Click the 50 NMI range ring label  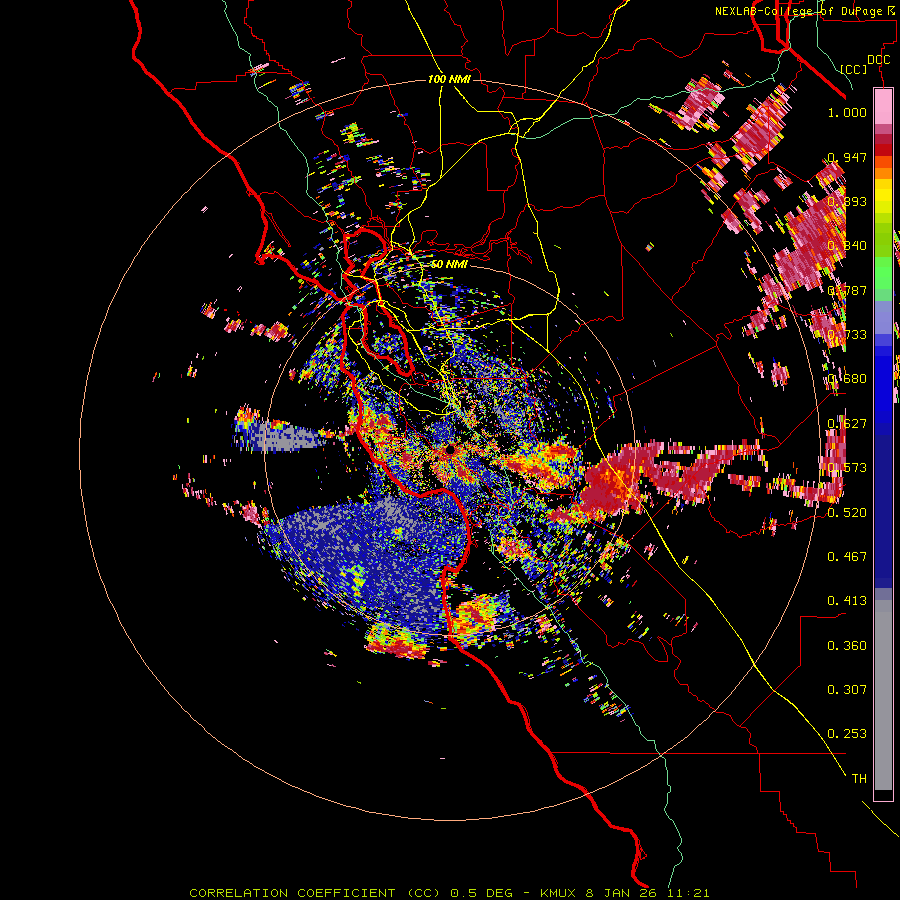449,264
